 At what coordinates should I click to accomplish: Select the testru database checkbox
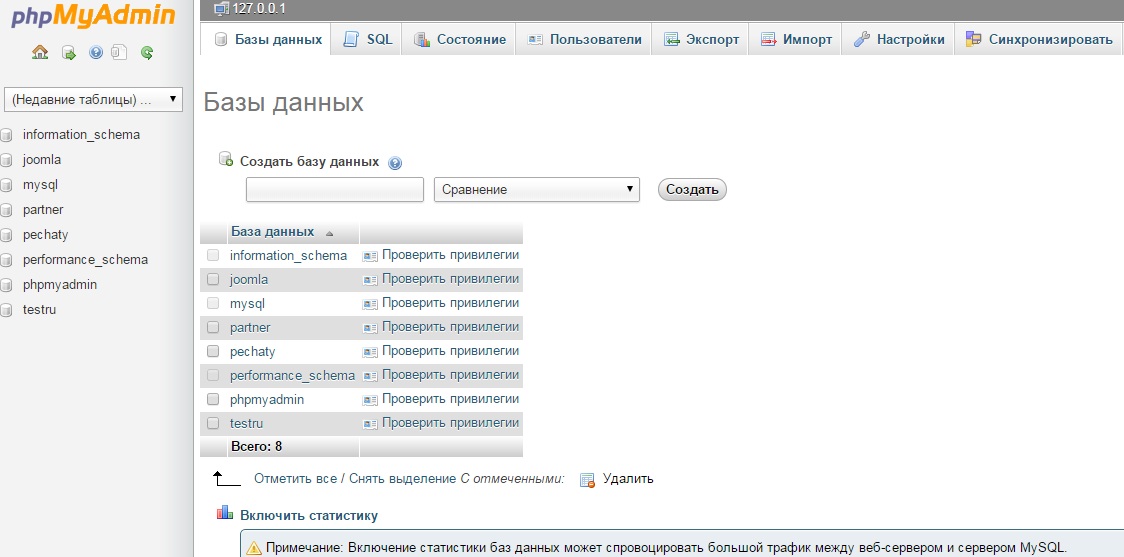tap(213, 424)
